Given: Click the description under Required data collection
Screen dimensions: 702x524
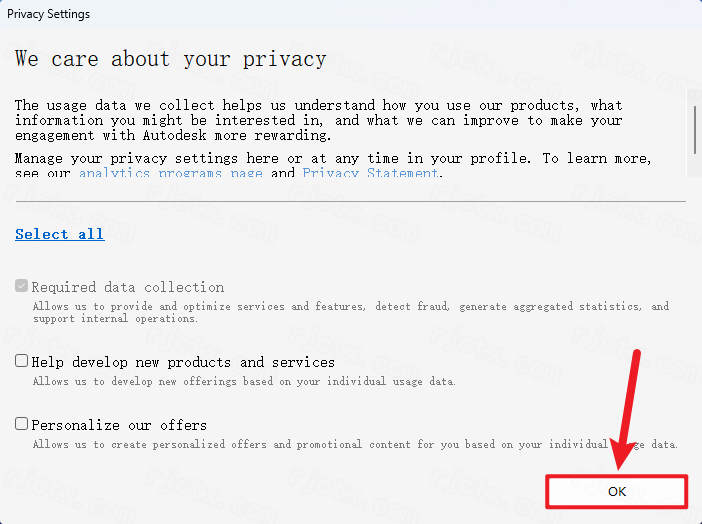Looking at the screenshot, I should tap(350, 312).
